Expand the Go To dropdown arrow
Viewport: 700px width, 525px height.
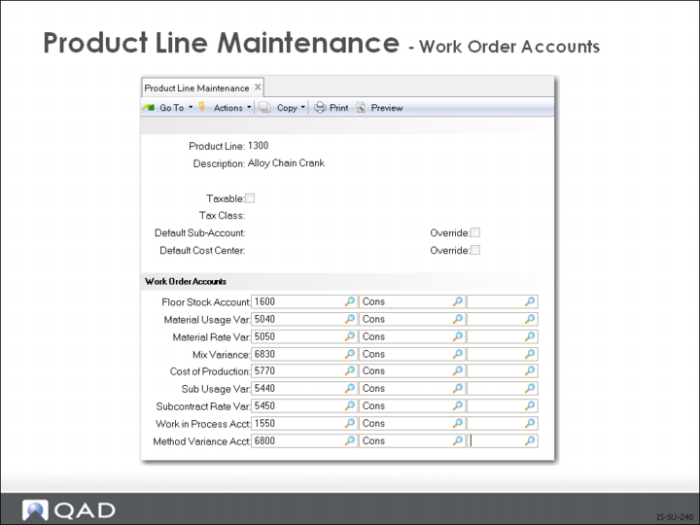(191, 107)
